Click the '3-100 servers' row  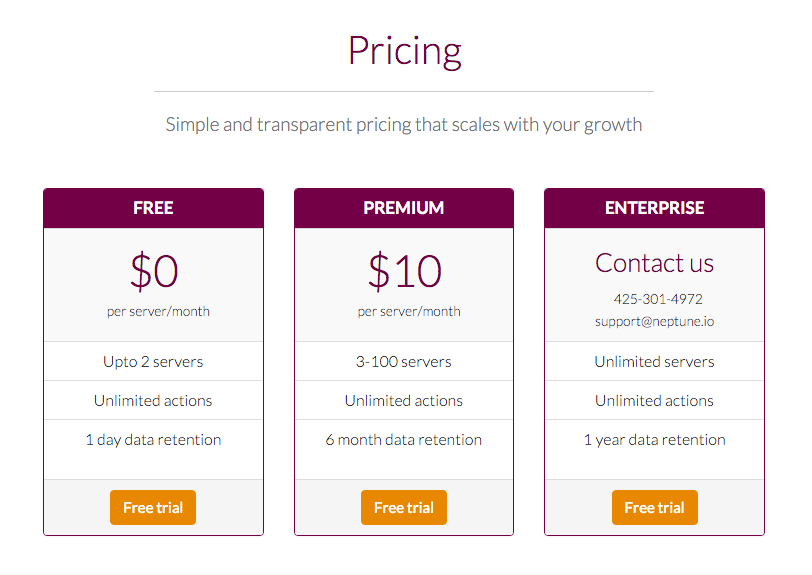[404, 361]
